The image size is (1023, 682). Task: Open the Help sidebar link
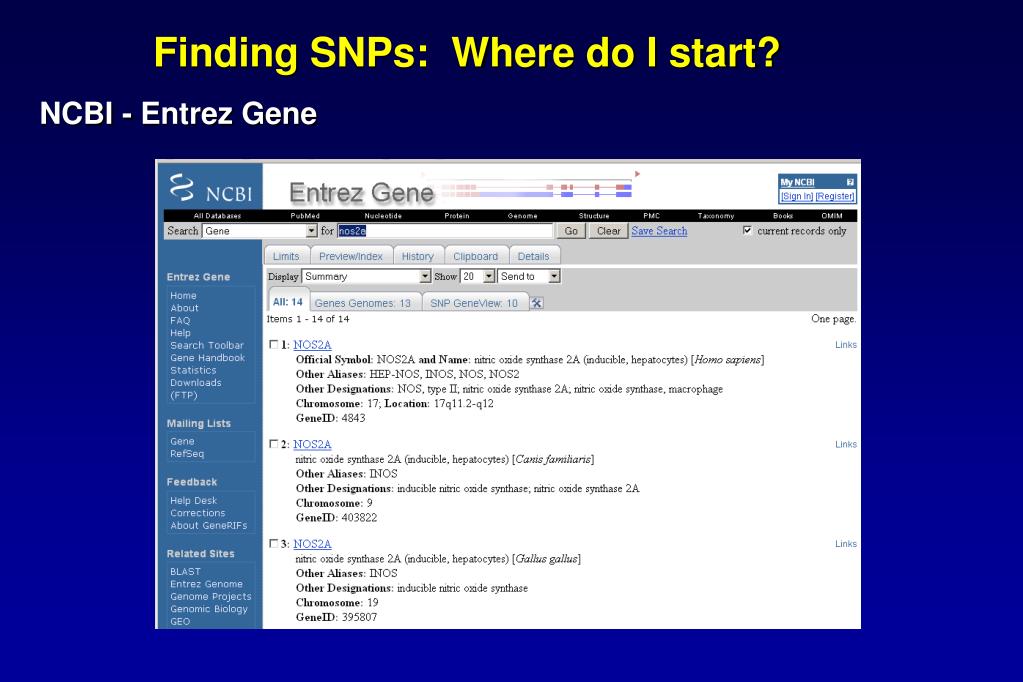tap(180, 333)
